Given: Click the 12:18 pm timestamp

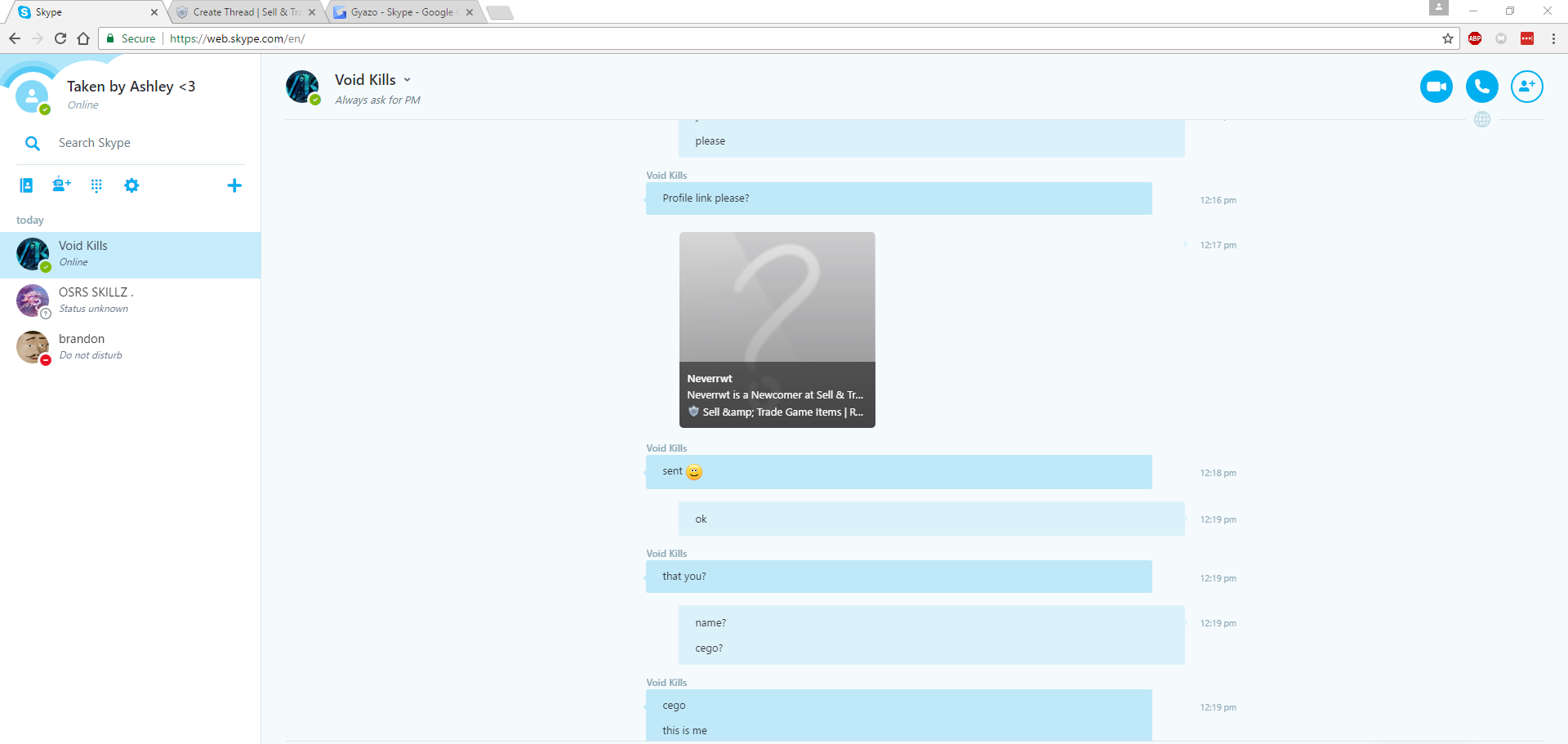Looking at the screenshot, I should click(x=1218, y=473).
